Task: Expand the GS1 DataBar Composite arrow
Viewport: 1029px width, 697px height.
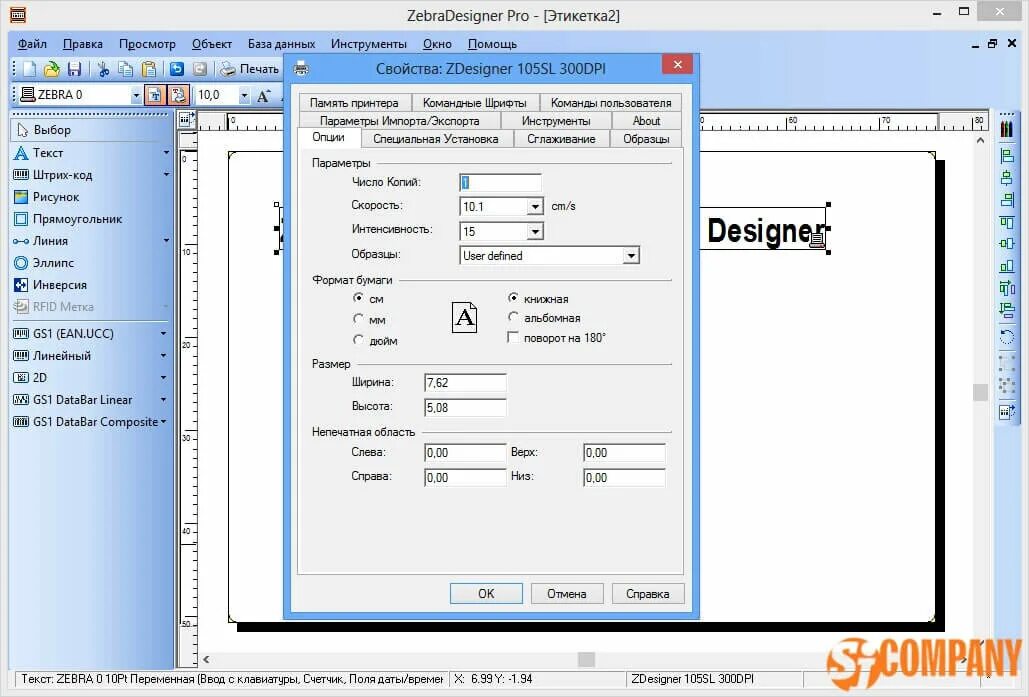Action: pos(163,422)
